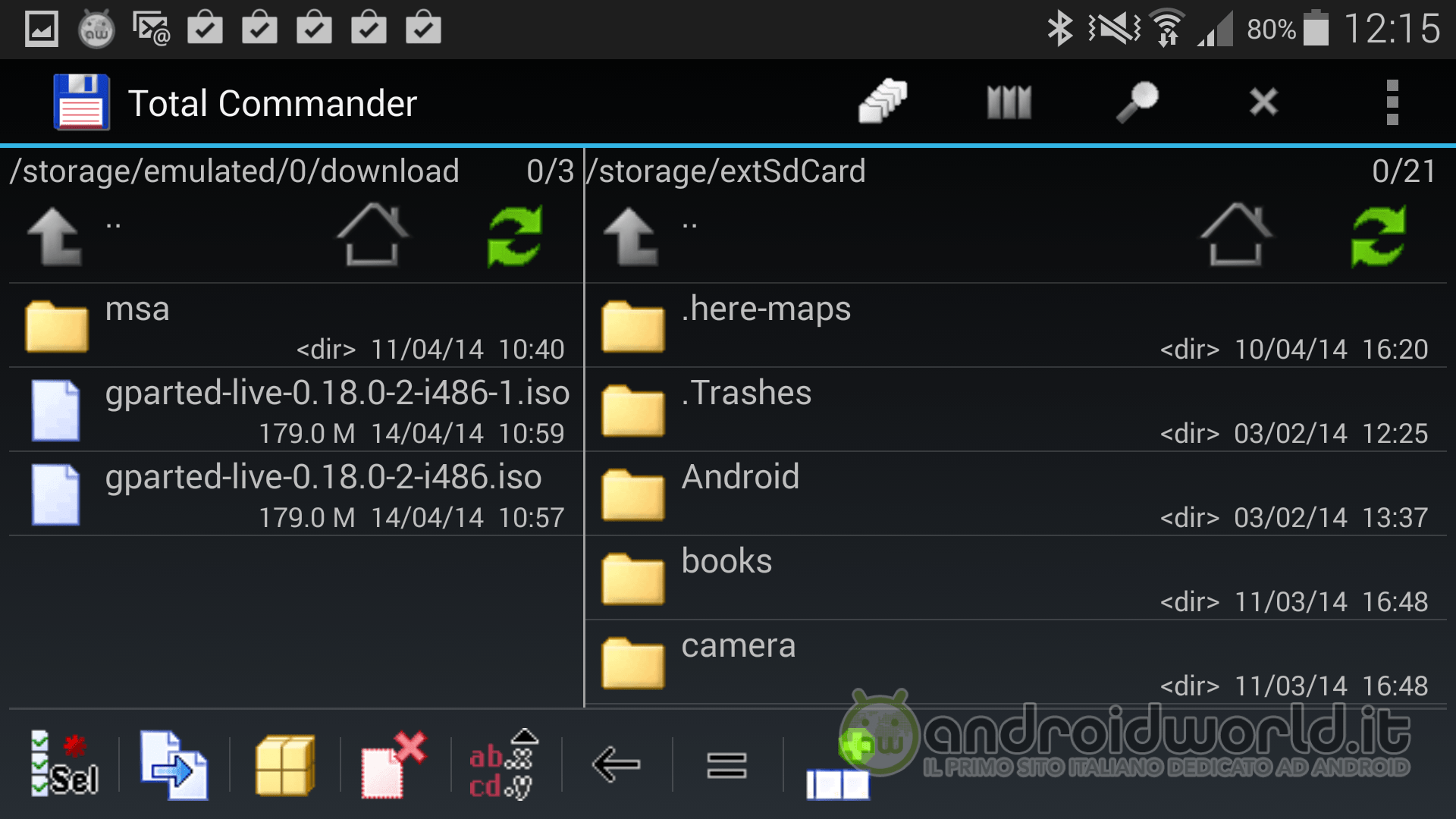Delete files using the delete icon

pyautogui.click(x=394, y=766)
